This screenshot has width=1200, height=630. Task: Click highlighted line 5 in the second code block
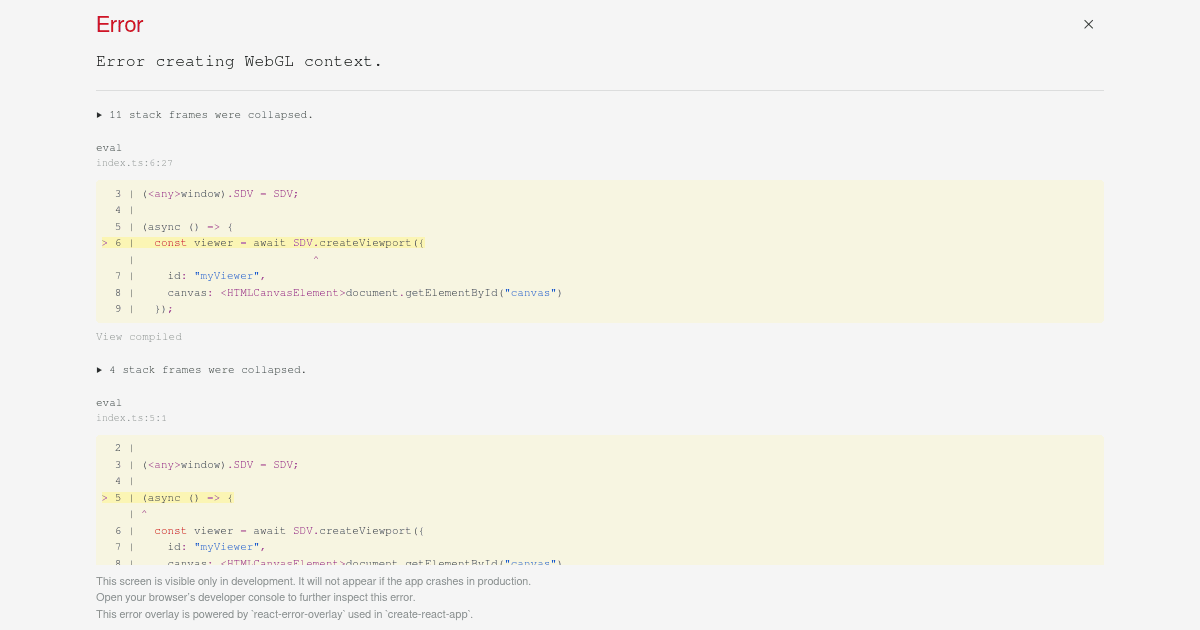167,498
